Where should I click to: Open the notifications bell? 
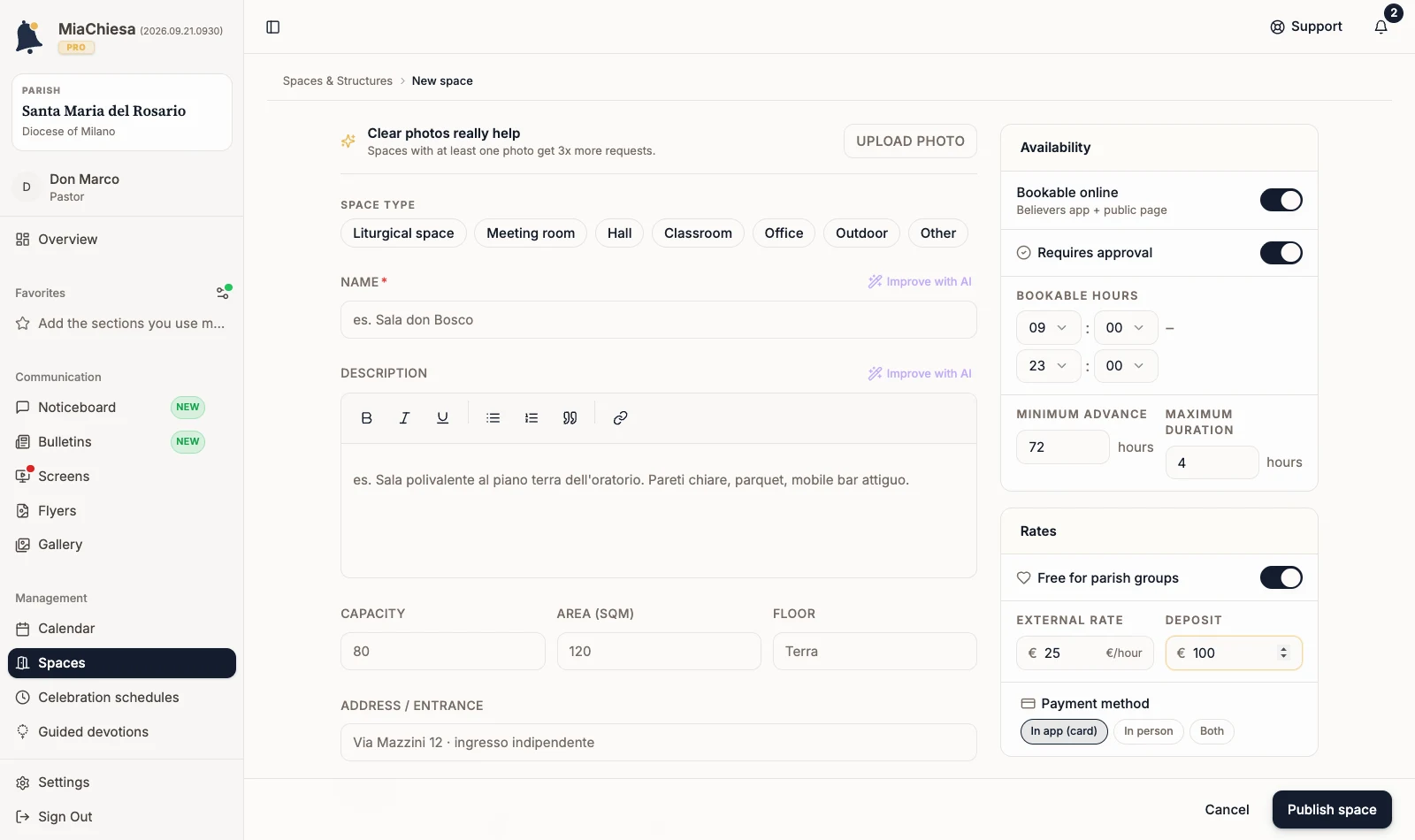tap(1381, 27)
